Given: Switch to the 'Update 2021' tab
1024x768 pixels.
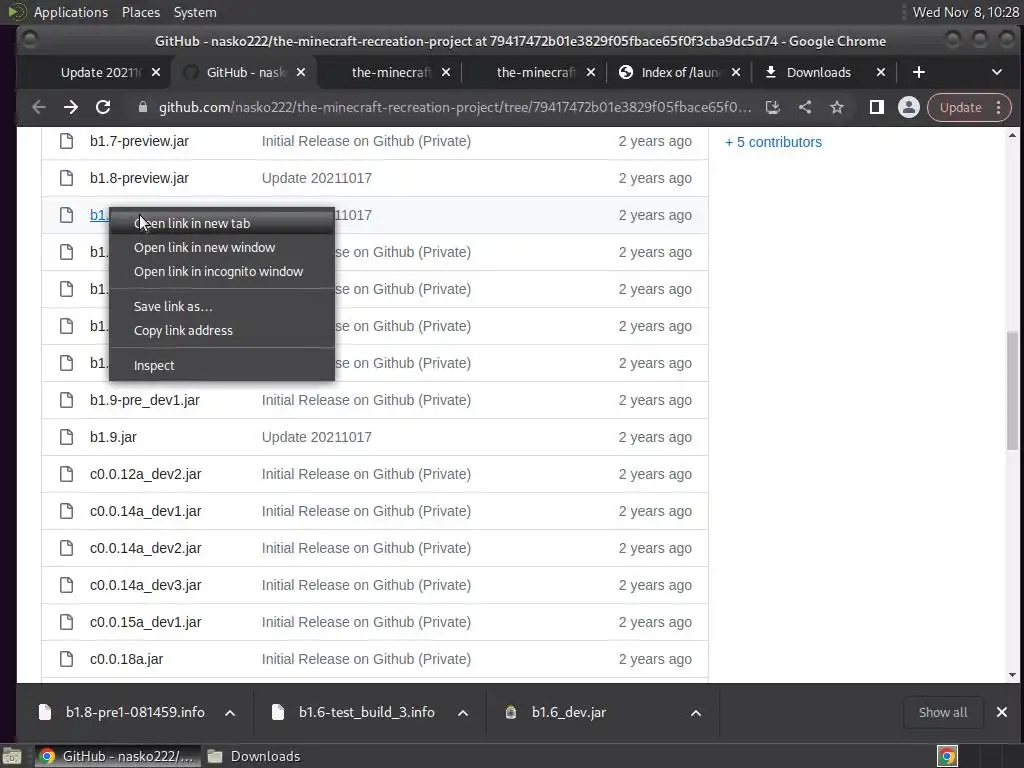Looking at the screenshot, I should pyautogui.click(x=98, y=72).
